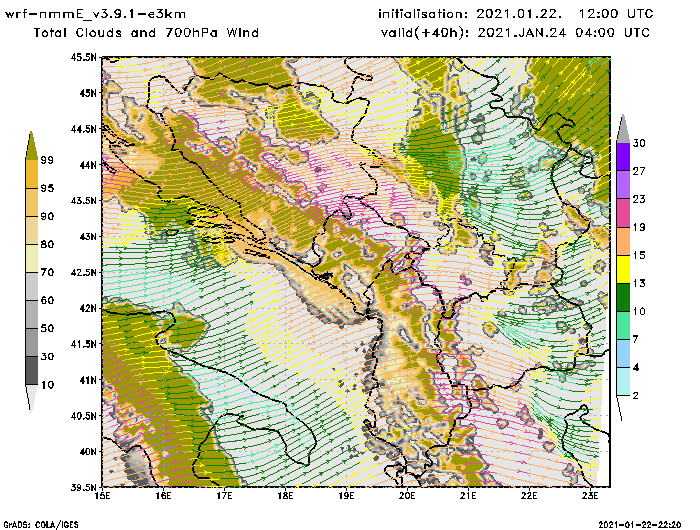Select the cloud swatch between 95 and 99
Screen dimensions: 700x530
32,174
